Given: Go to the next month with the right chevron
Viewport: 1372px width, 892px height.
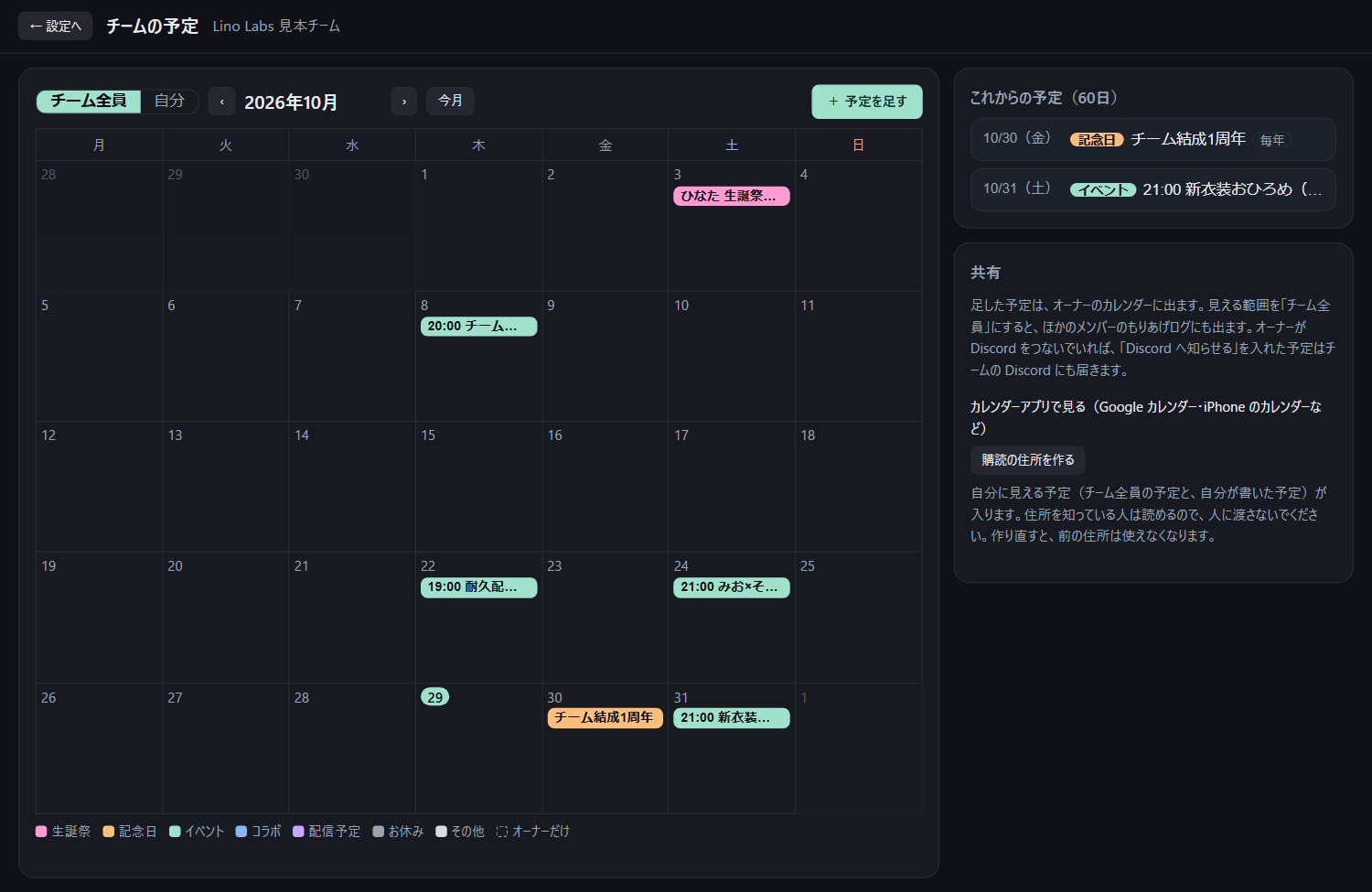Looking at the screenshot, I should click(x=404, y=102).
